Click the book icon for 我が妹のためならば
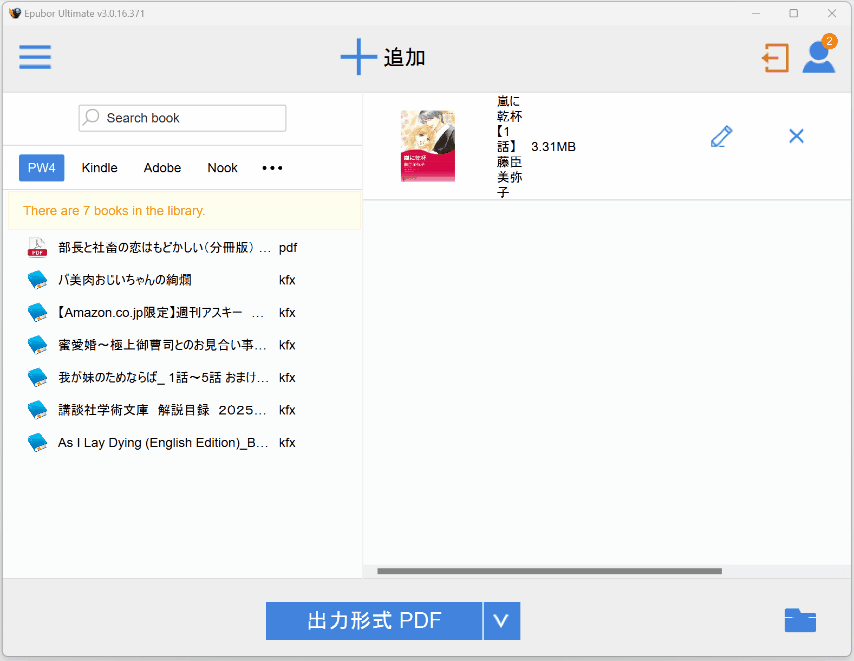The height and width of the screenshot is (661, 854). tap(38, 377)
